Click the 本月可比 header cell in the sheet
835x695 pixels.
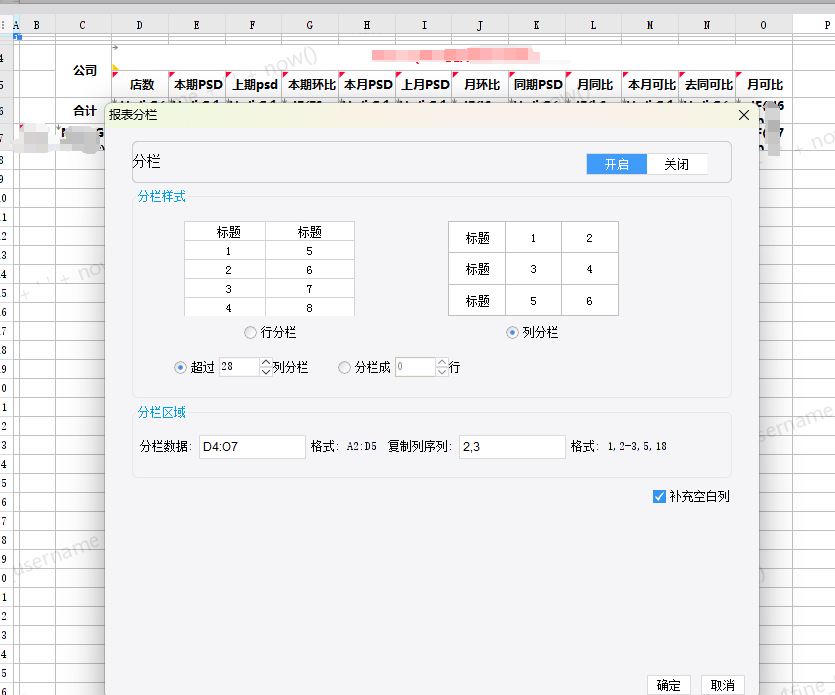pos(651,84)
